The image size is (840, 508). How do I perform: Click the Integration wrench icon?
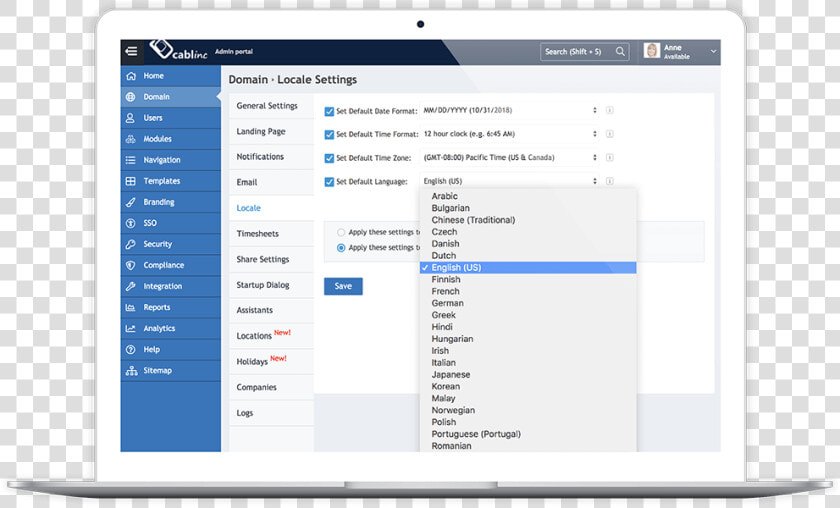pyautogui.click(x=131, y=286)
